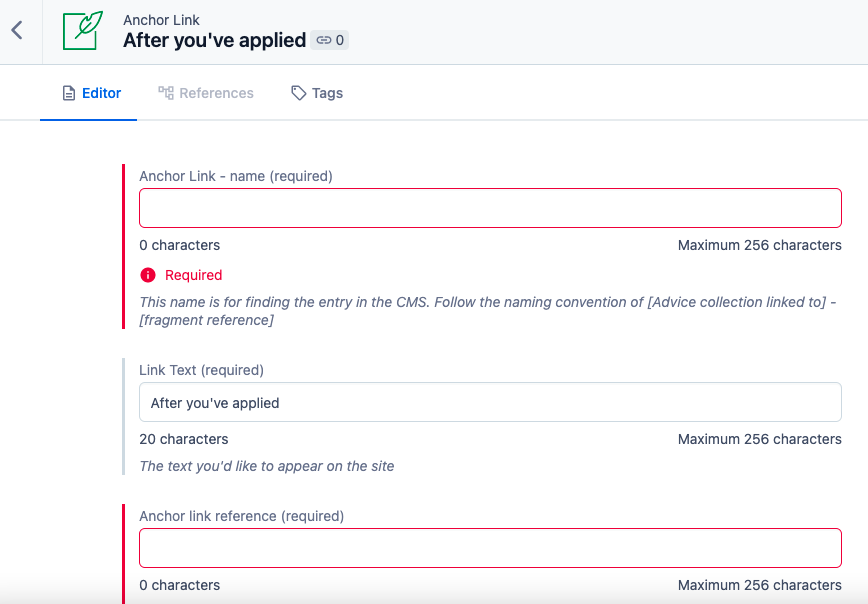The image size is (868, 604).
Task: Click the link count badge showing 0
Action: (330, 41)
